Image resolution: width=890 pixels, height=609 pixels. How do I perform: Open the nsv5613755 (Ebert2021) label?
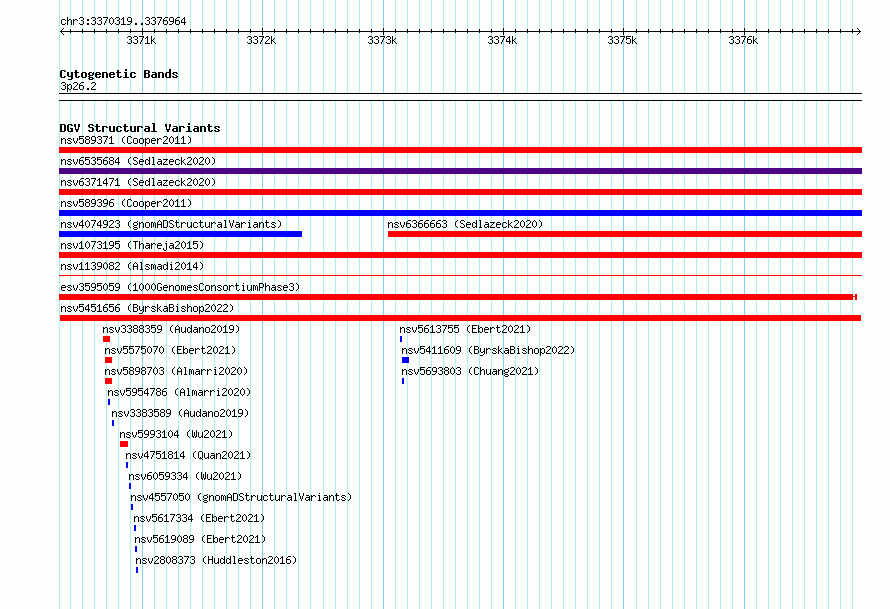[465, 329]
